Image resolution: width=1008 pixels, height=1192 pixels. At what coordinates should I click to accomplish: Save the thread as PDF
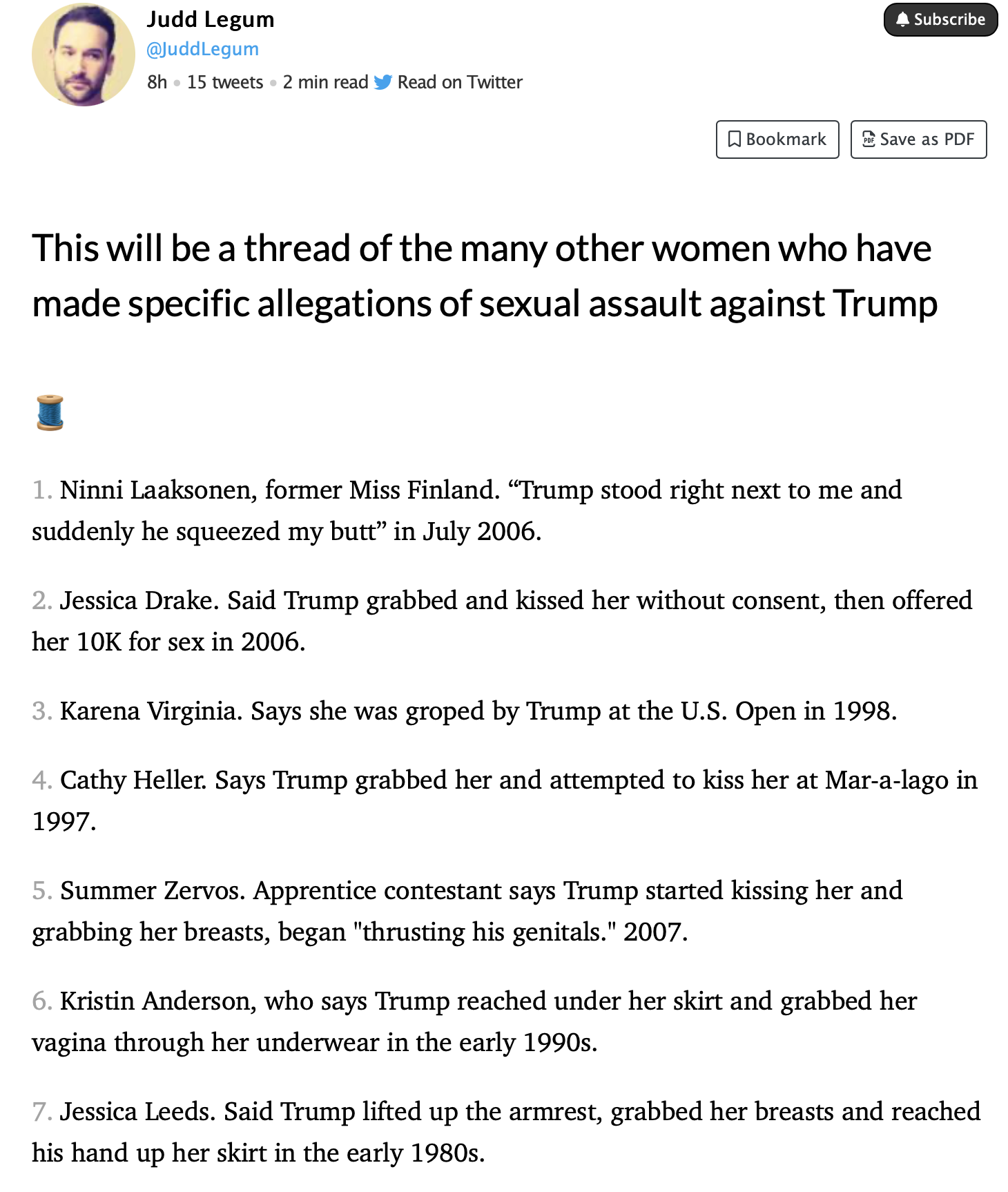tap(918, 140)
